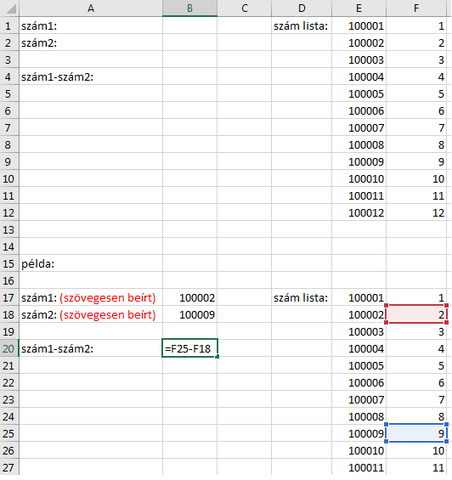The width and height of the screenshot is (452, 480).
Task: Select column D header
Action: pos(302,8)
